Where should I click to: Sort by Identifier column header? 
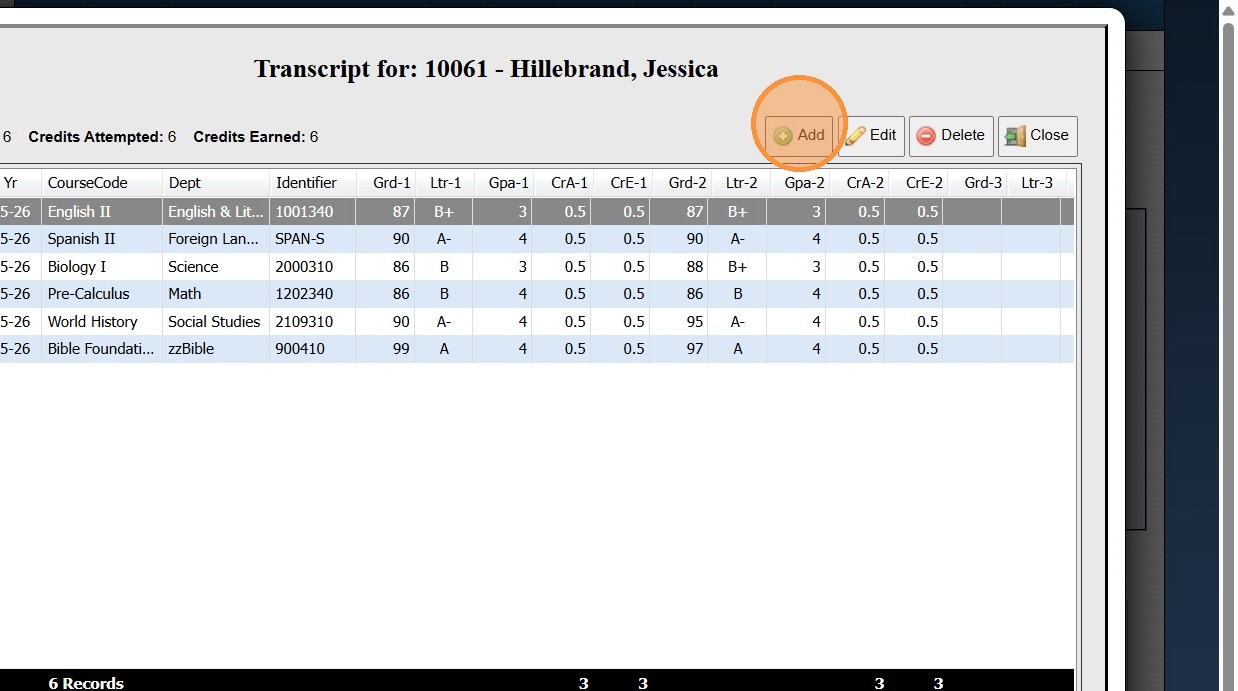click(x=313, y=183)
